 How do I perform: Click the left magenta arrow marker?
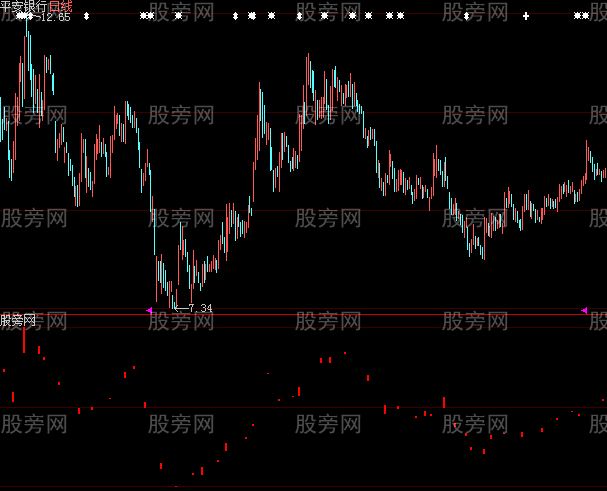pyautogui.click(x=150, y=311)
